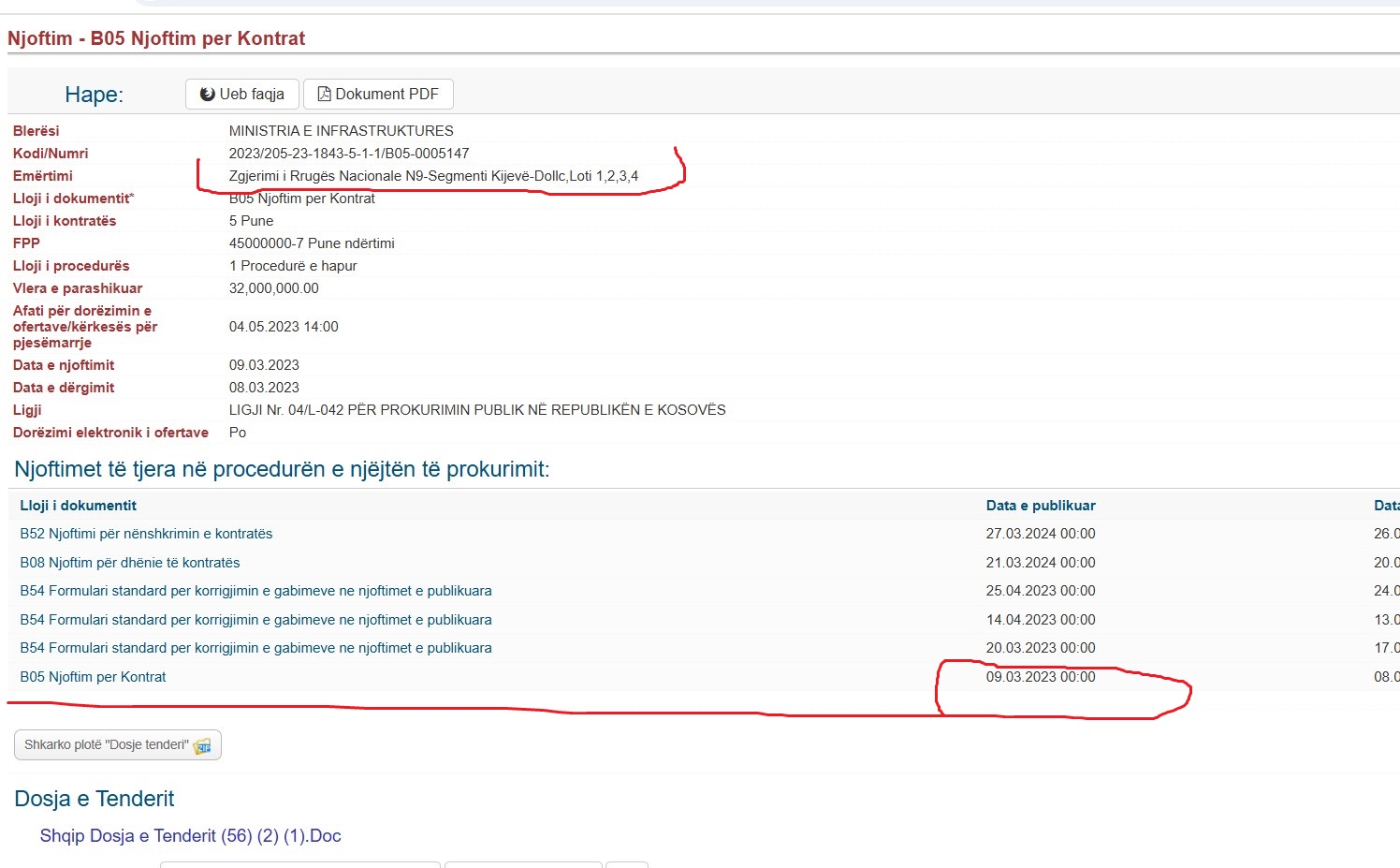Click the Dosja e Tenderit section heading

coord(95,799)
